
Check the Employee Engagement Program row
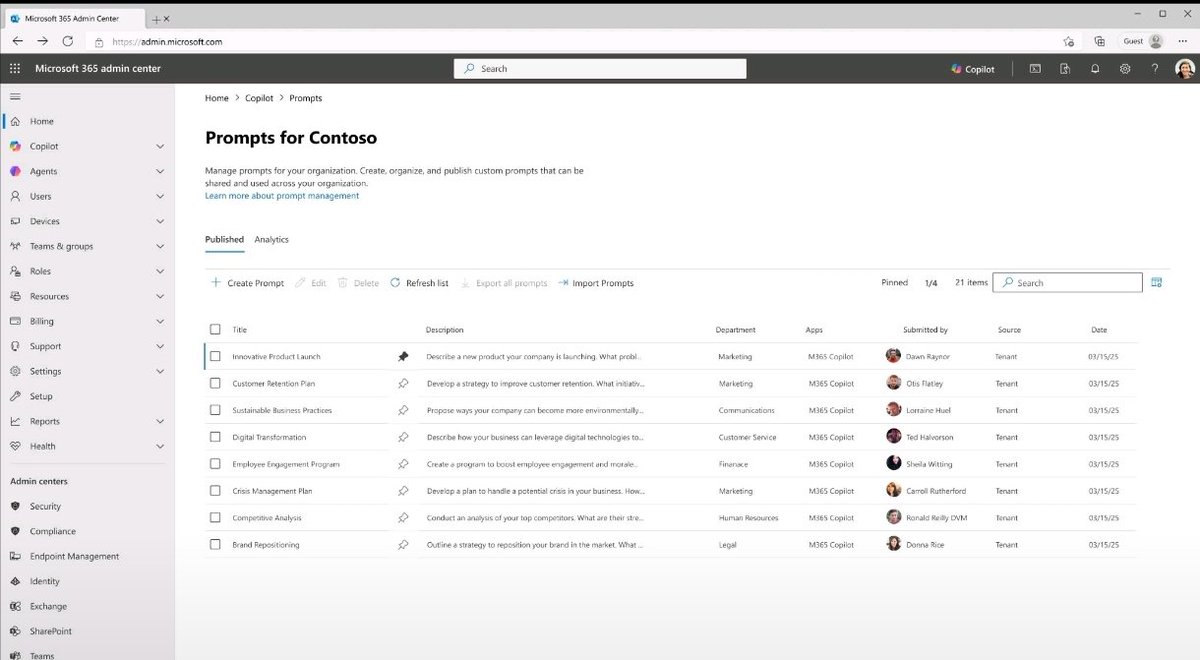215,464
